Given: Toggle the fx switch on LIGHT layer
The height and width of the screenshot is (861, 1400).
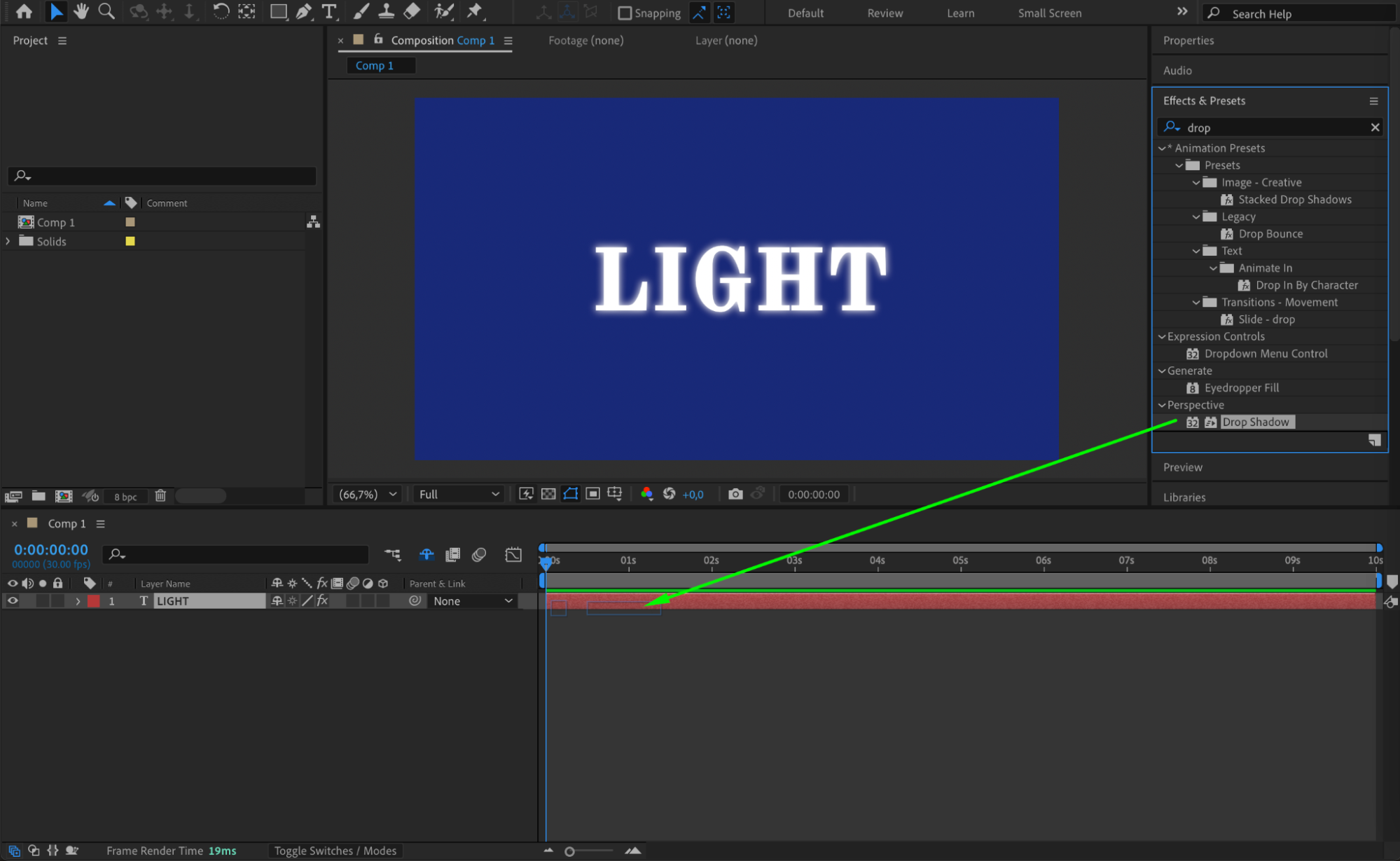Looking at the screenshot, I should pyautogui.click(x=322, y=601).
